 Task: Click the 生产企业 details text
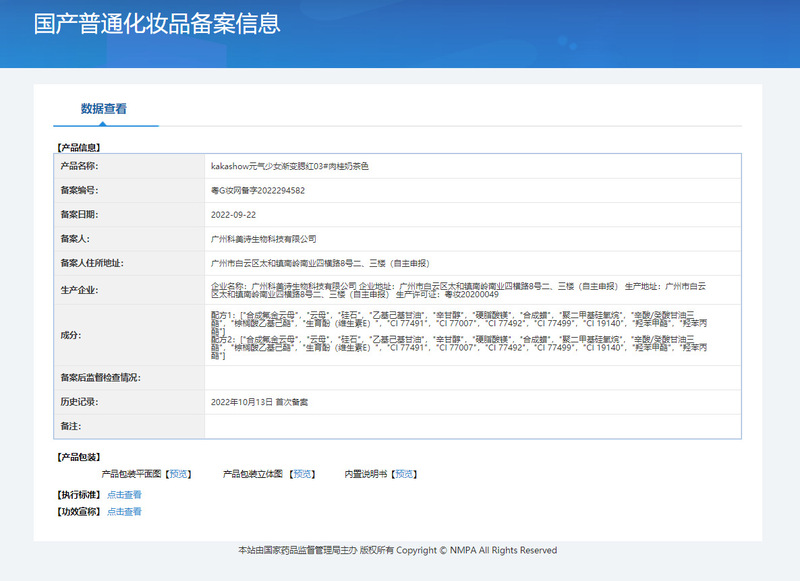pos(472,290)
